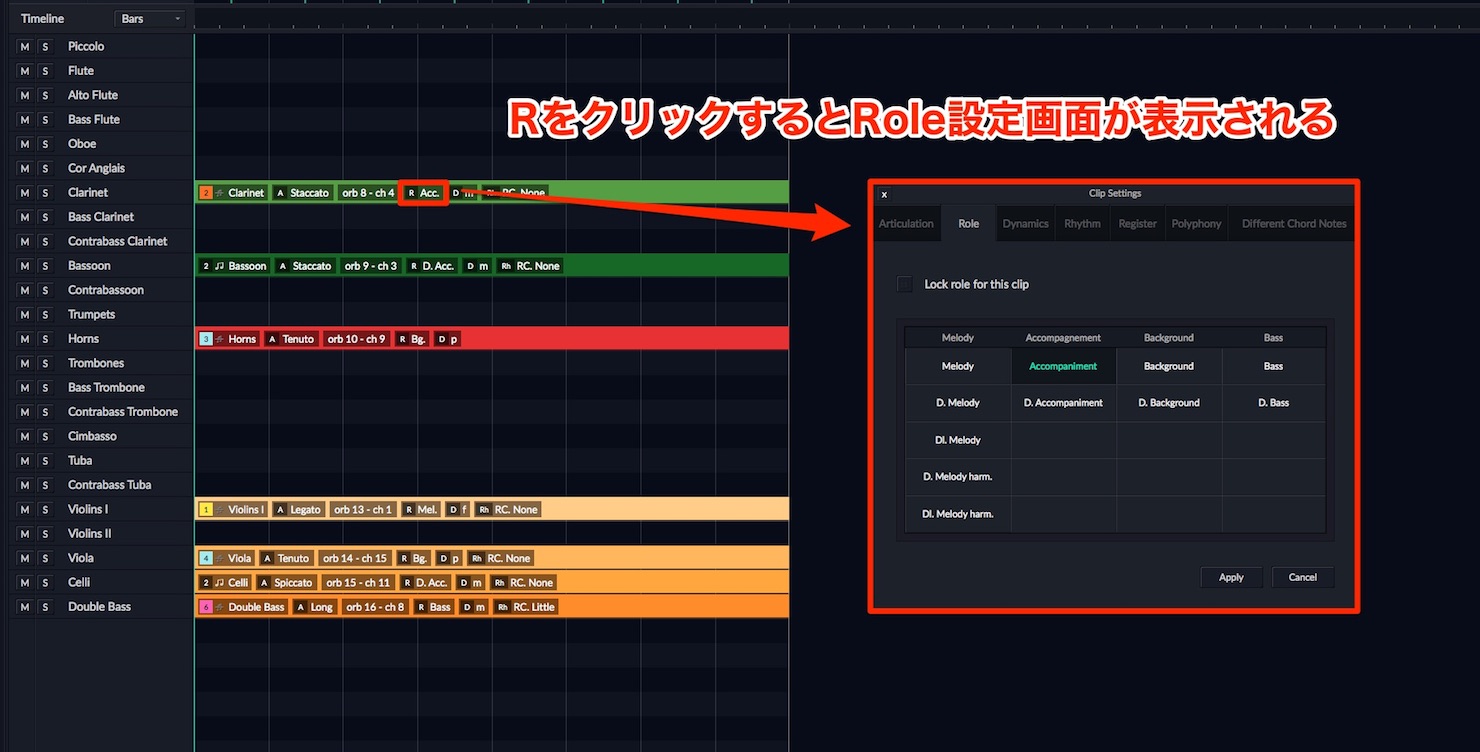This screenshot has width=1480, height=752.
Task: Choose the D. Accompaniment role
Action: click(x=1063, y=403)
